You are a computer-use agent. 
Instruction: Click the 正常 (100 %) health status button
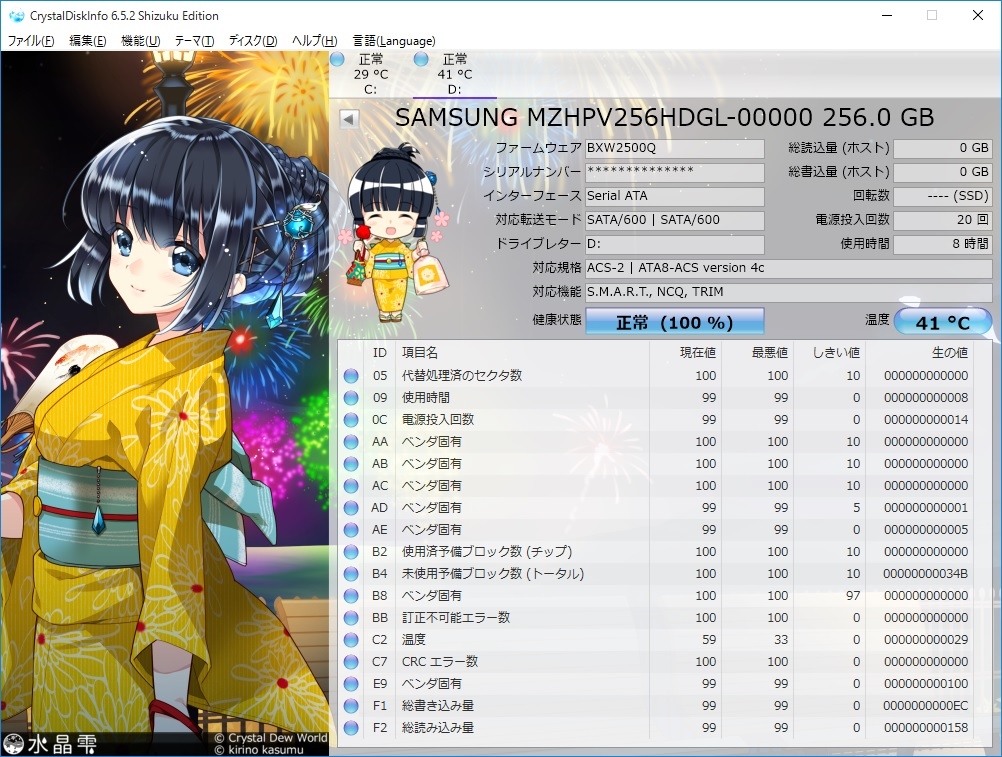point(675,322)
